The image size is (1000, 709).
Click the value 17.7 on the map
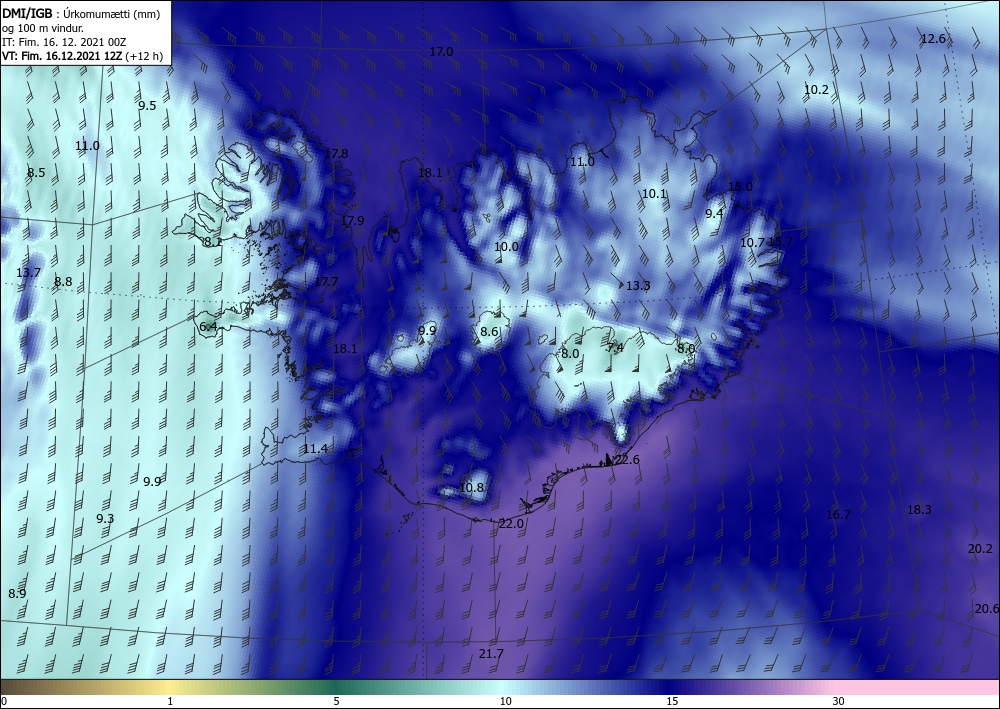[326, 281]
